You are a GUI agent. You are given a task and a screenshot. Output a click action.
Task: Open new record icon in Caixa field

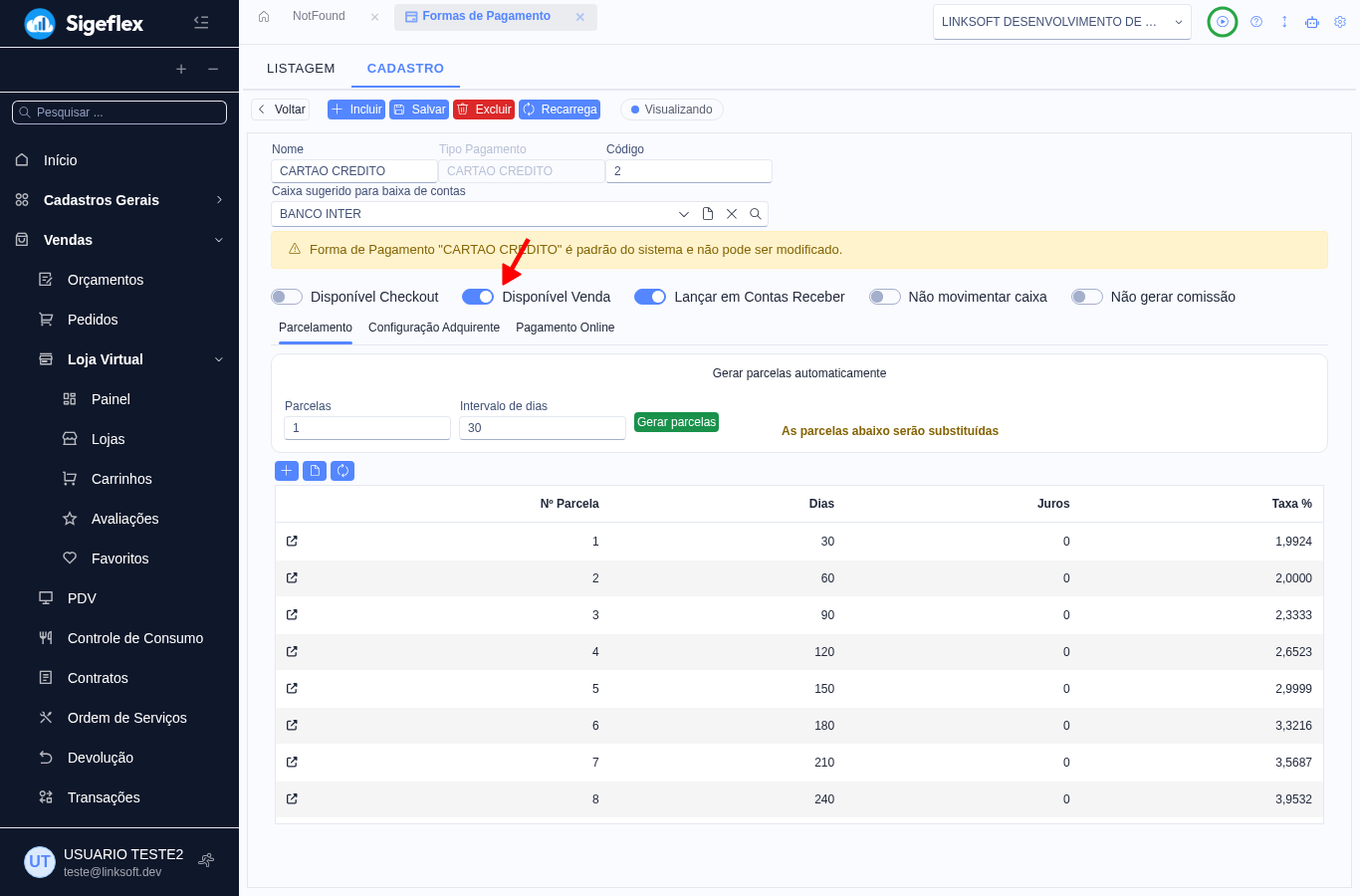click(708, 214)
